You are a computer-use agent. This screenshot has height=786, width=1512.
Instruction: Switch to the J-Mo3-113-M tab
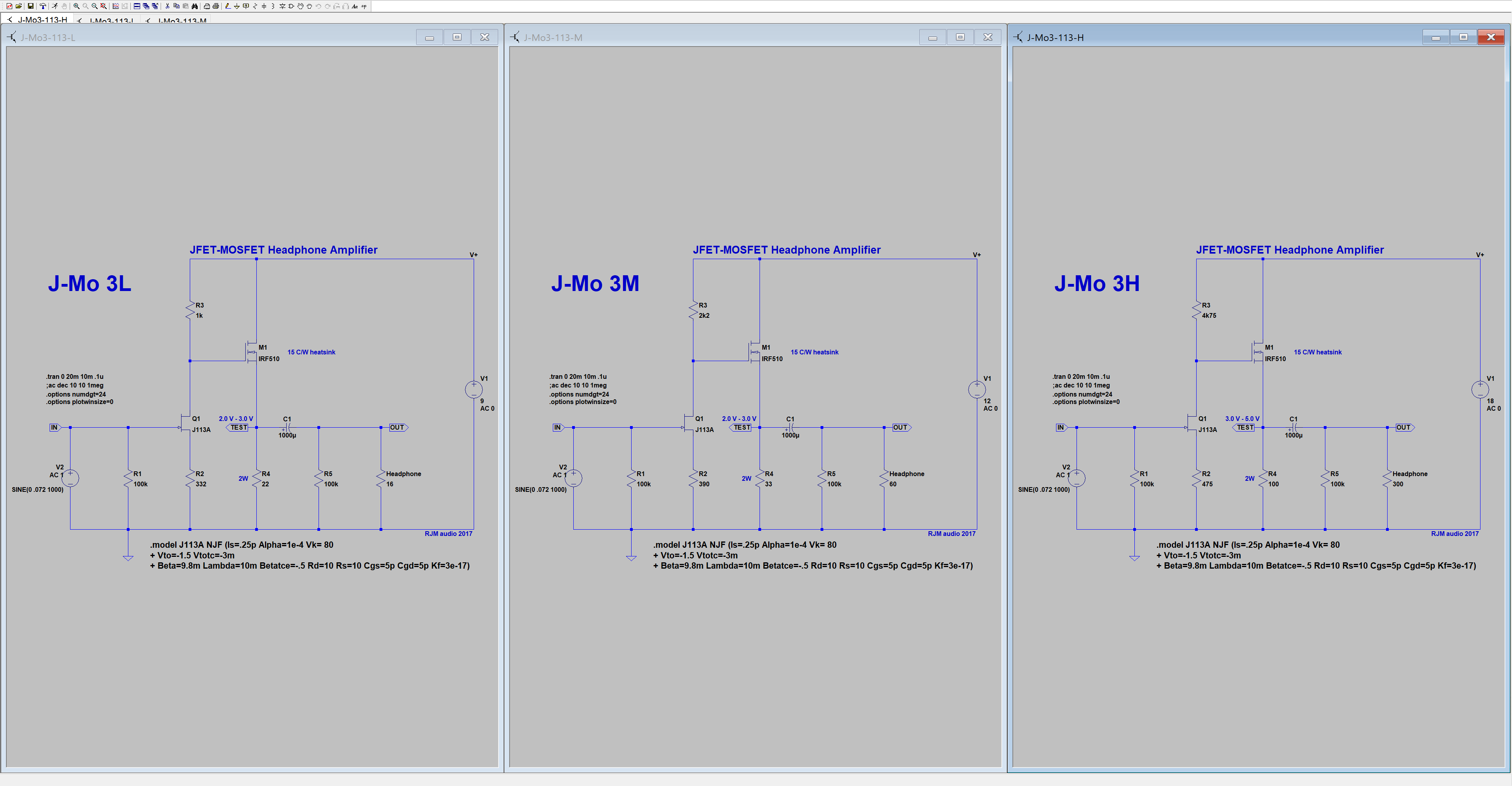click(182, 20)
